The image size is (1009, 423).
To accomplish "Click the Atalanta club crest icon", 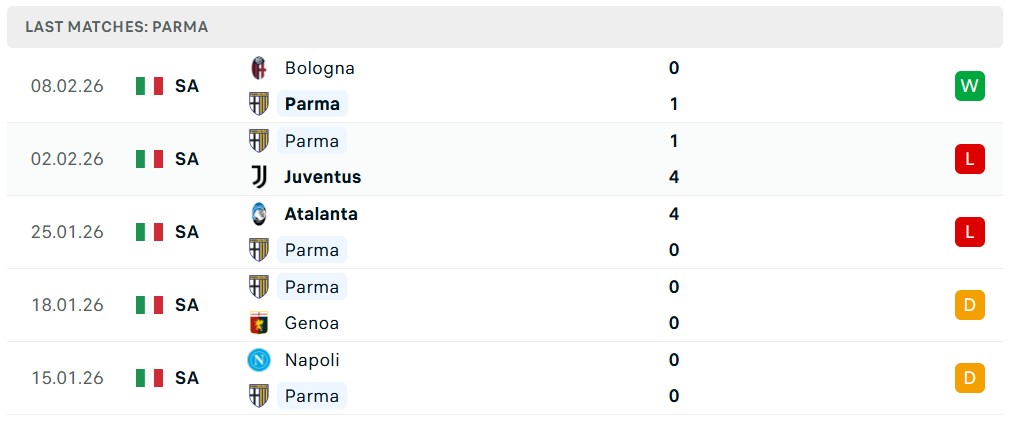I will tap(259, 214).
